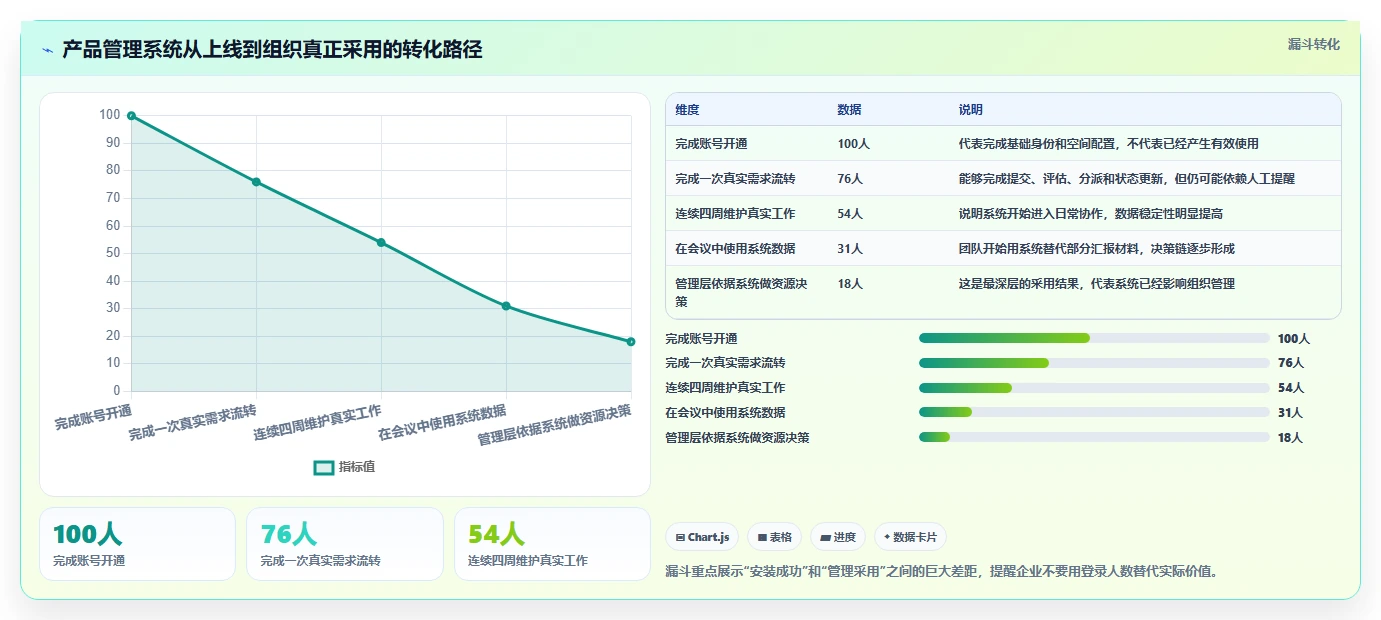Viewport: 1381px width, 620px height.
Task: Click the 完成一次真实需求流转 progress bar
Action: [1094, 363]
